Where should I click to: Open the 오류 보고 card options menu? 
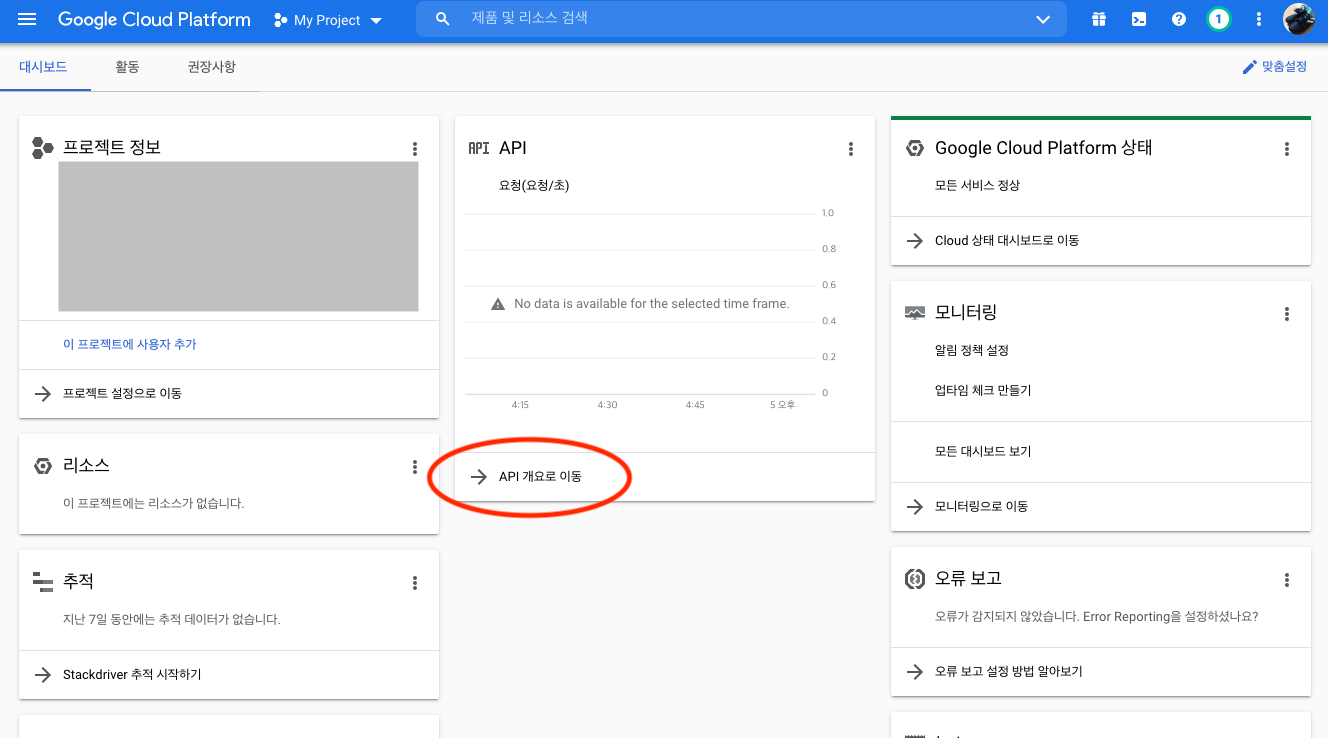click(1287, 580)
